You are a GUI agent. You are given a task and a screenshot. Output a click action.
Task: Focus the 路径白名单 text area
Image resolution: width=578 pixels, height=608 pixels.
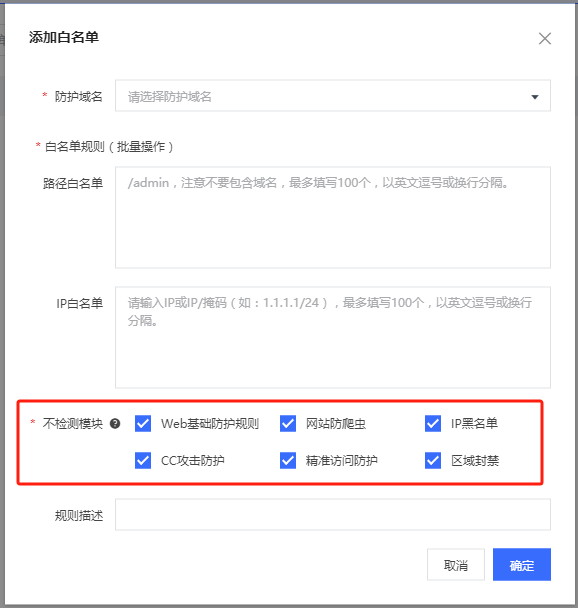[x=333, y=218]
